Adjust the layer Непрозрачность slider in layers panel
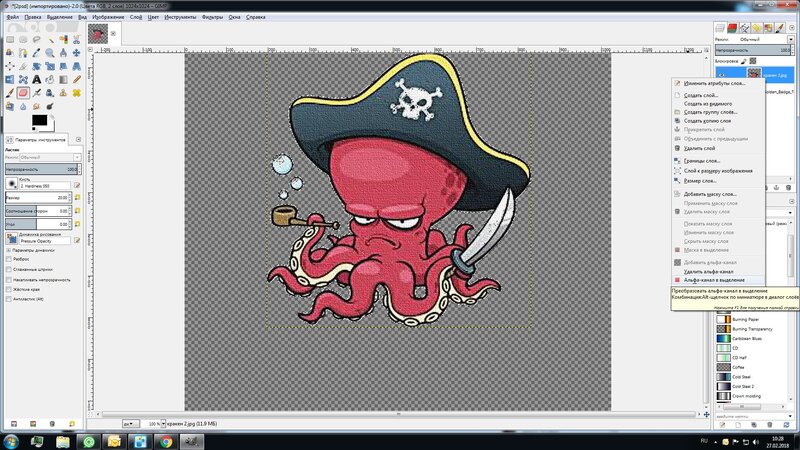This screenshot has width=800, height=450. (x=753, y=50)
